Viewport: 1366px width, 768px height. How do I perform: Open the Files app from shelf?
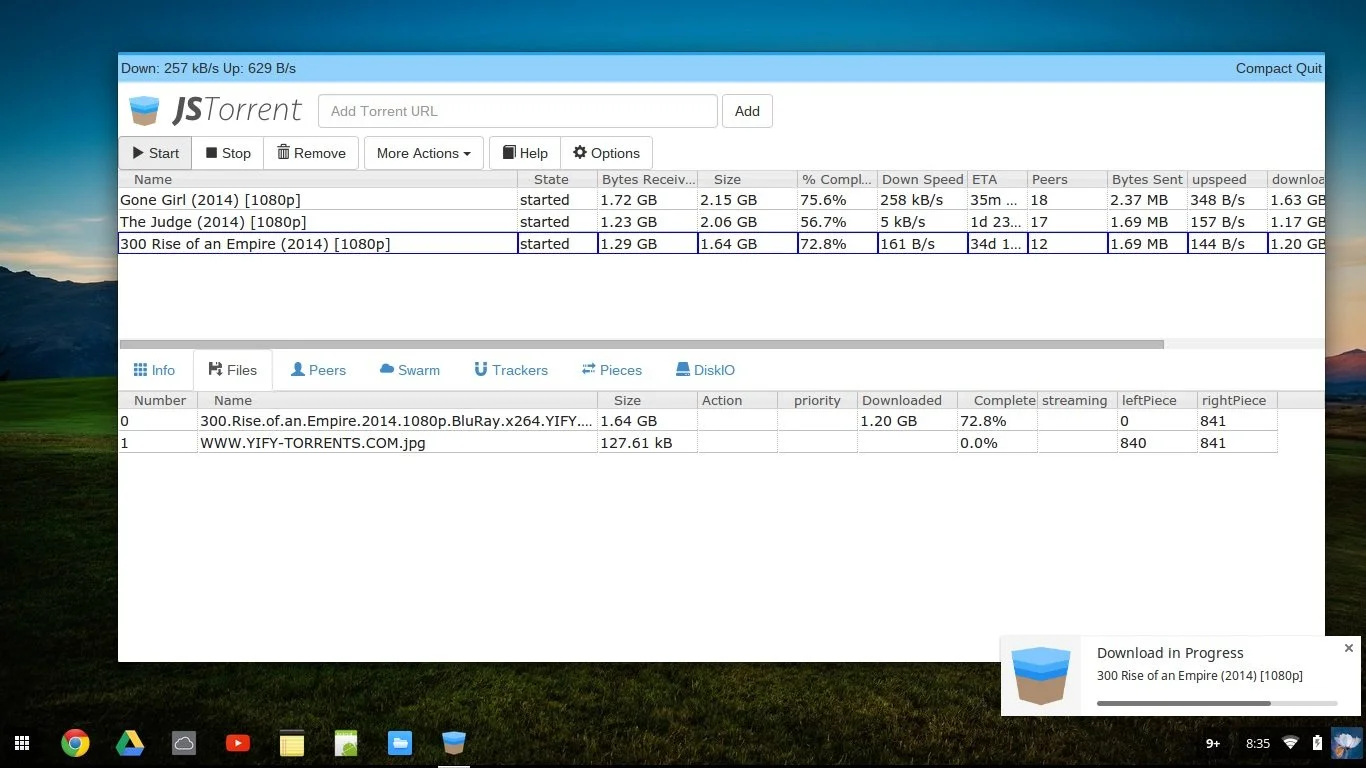(x=400, y=743)
